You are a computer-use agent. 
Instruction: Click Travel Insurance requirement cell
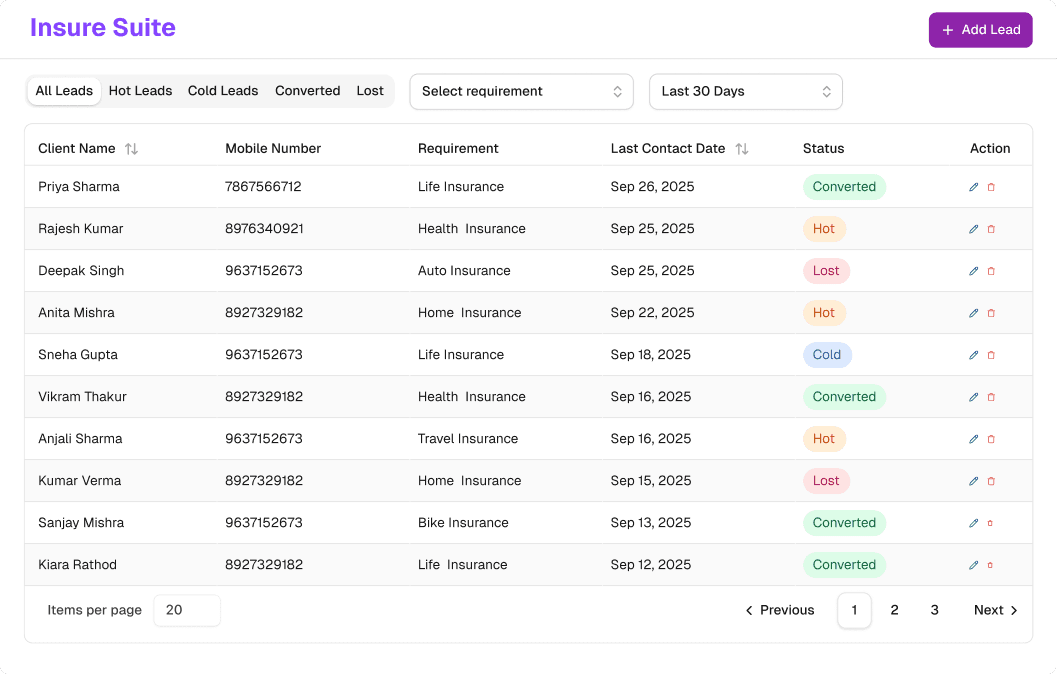[468, 439]
